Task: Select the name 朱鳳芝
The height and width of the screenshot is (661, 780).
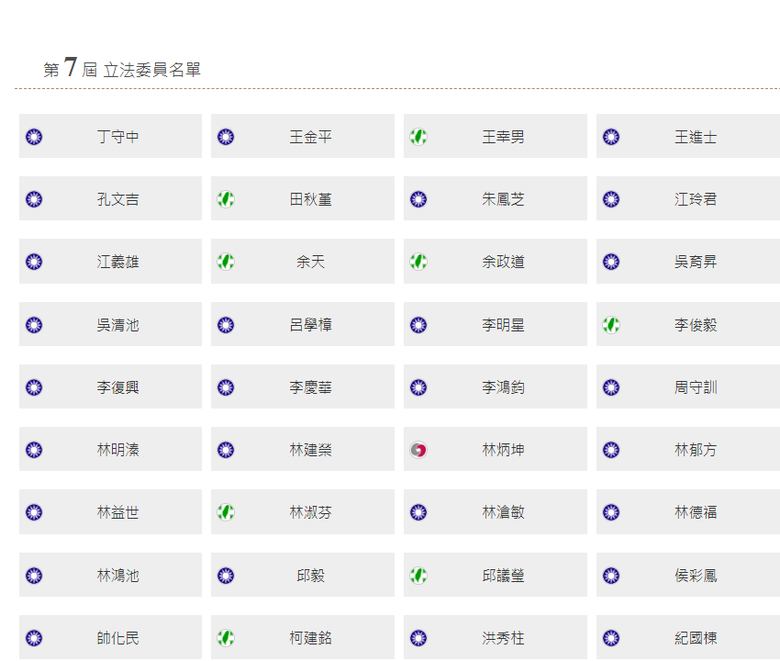Action: [503, 199]
